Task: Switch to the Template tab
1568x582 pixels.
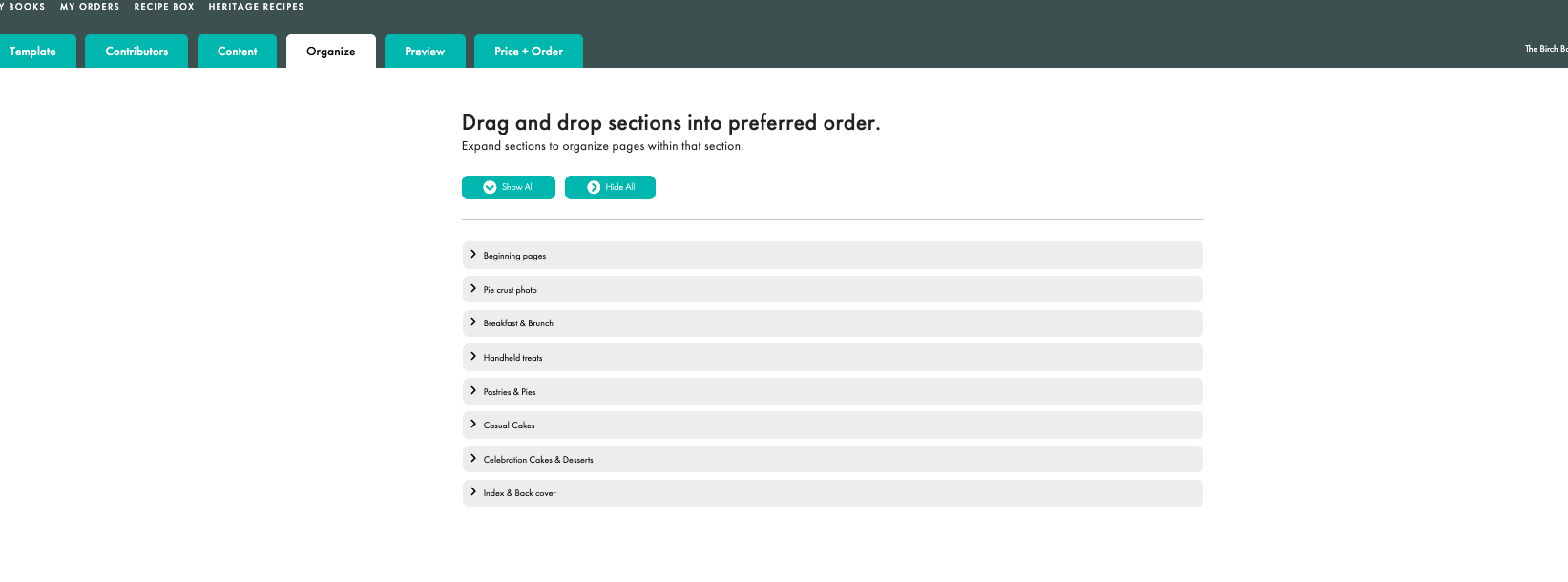Action: click(33, 52)
